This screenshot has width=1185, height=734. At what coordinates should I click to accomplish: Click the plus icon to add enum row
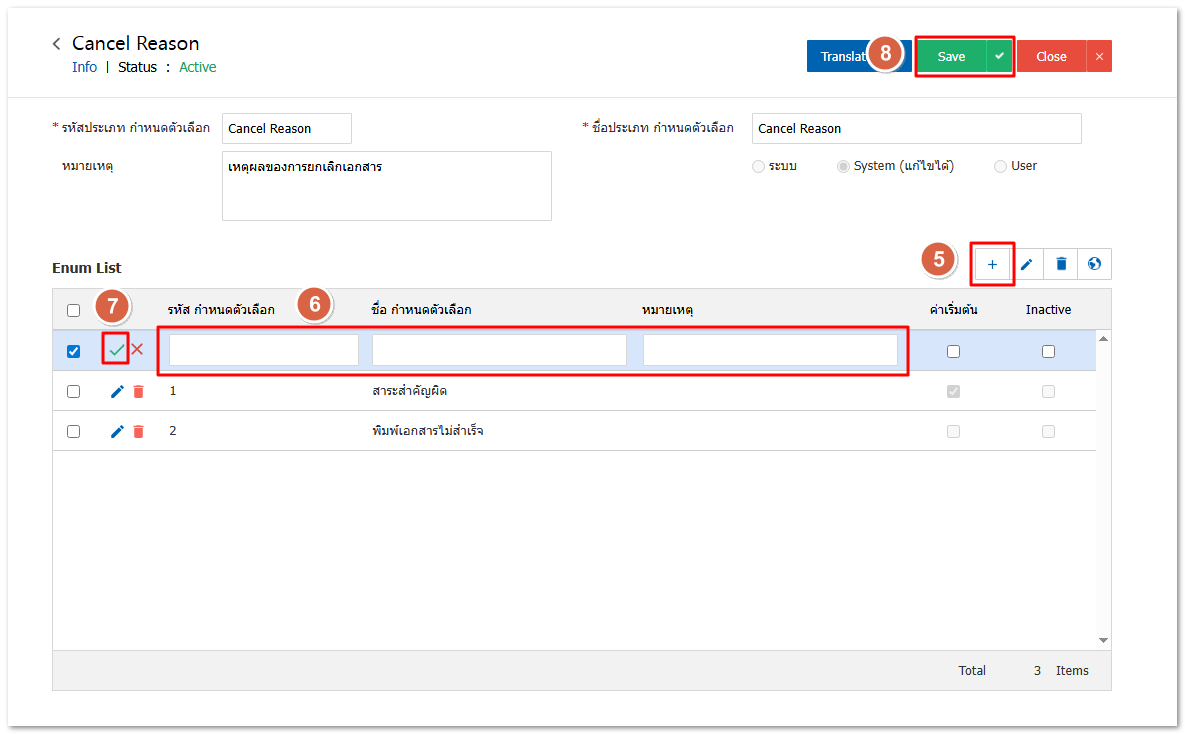992,264
